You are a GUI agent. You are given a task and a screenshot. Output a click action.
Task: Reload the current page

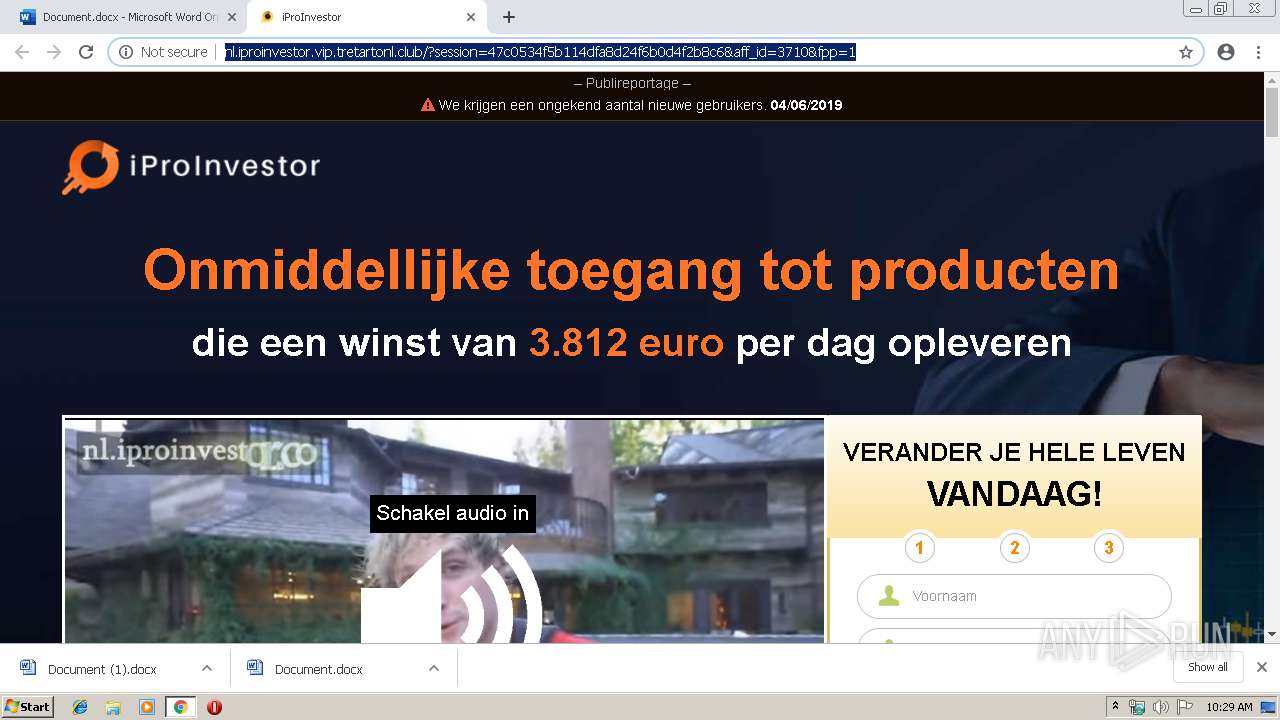(x=86, y=52)
